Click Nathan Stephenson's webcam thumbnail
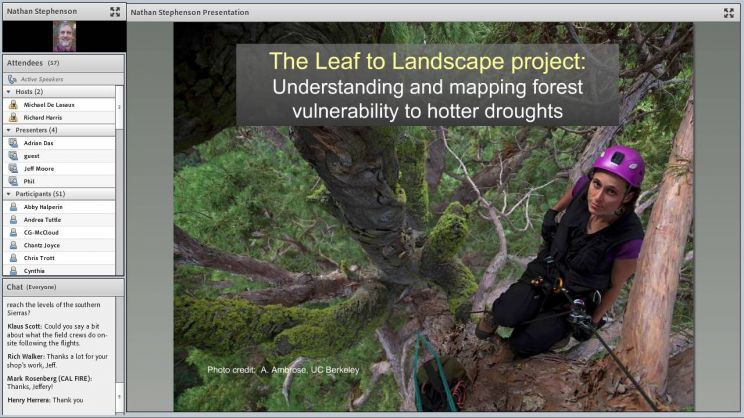 point(64,36)
